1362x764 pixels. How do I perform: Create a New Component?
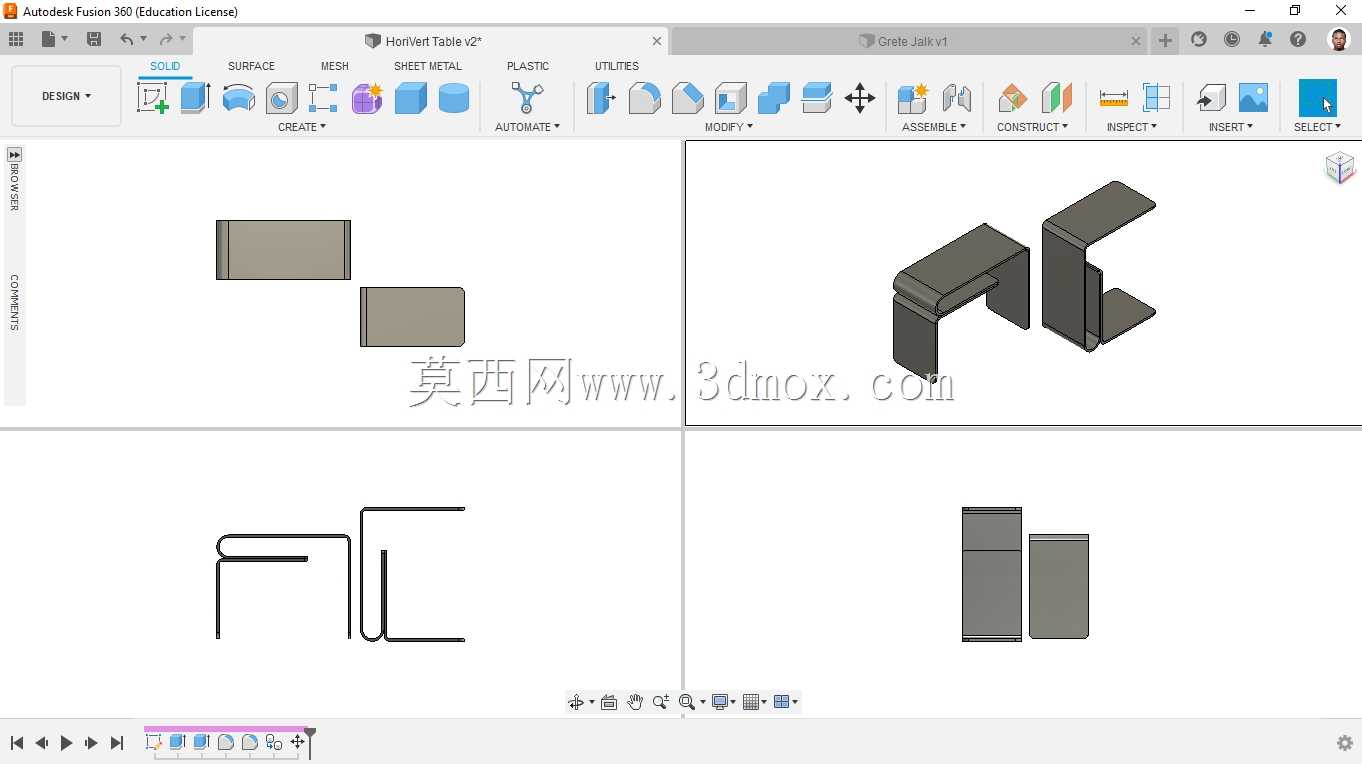pyautogui.click(x=912, y=98)
